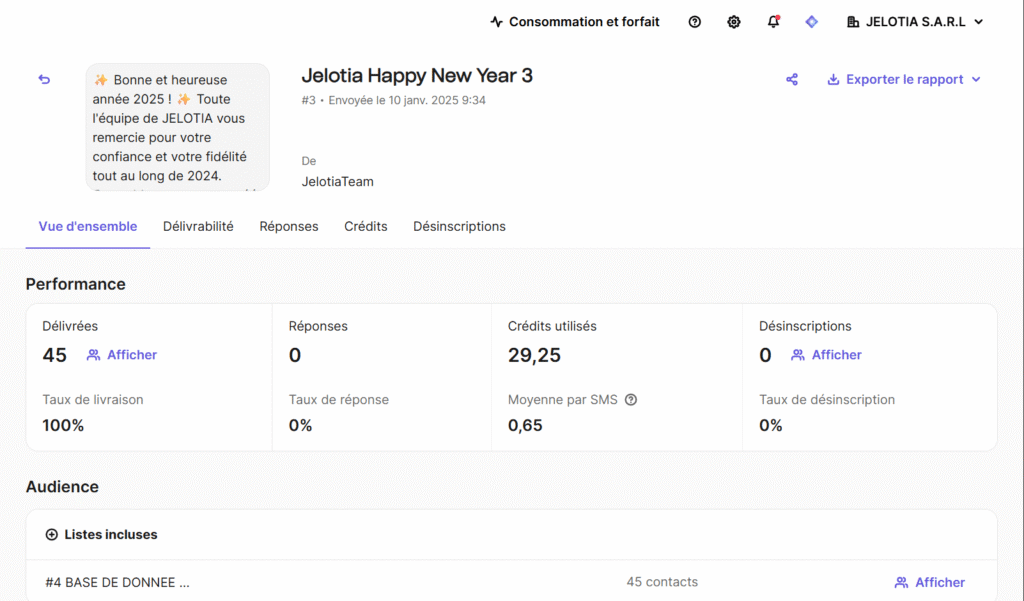Click the share campaign icon
The height and width of the screenshot is (601, 1024).
click(x=792, y=80)
